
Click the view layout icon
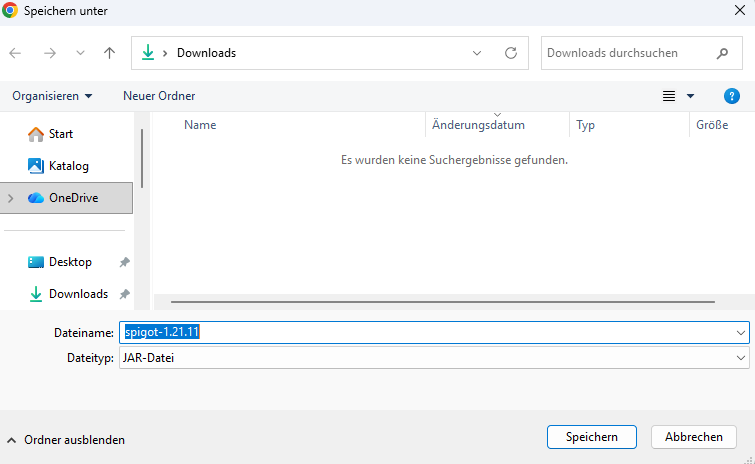click(x=669, y=96)
